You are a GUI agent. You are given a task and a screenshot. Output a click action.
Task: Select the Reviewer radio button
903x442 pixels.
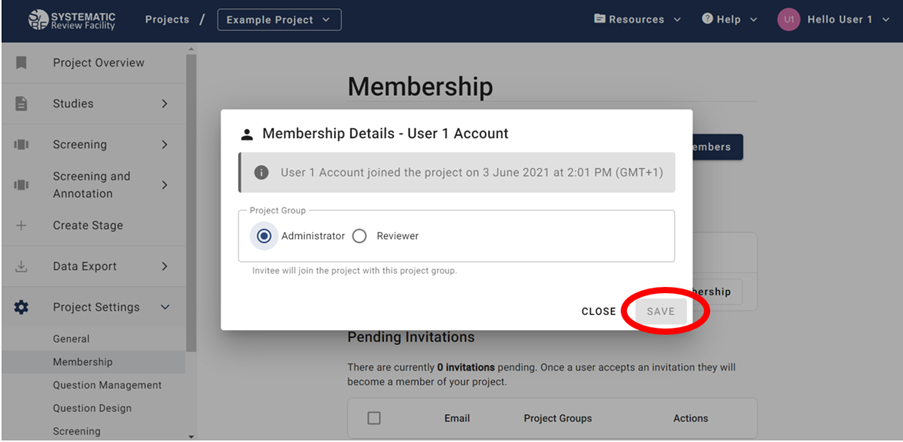[360, 236]
